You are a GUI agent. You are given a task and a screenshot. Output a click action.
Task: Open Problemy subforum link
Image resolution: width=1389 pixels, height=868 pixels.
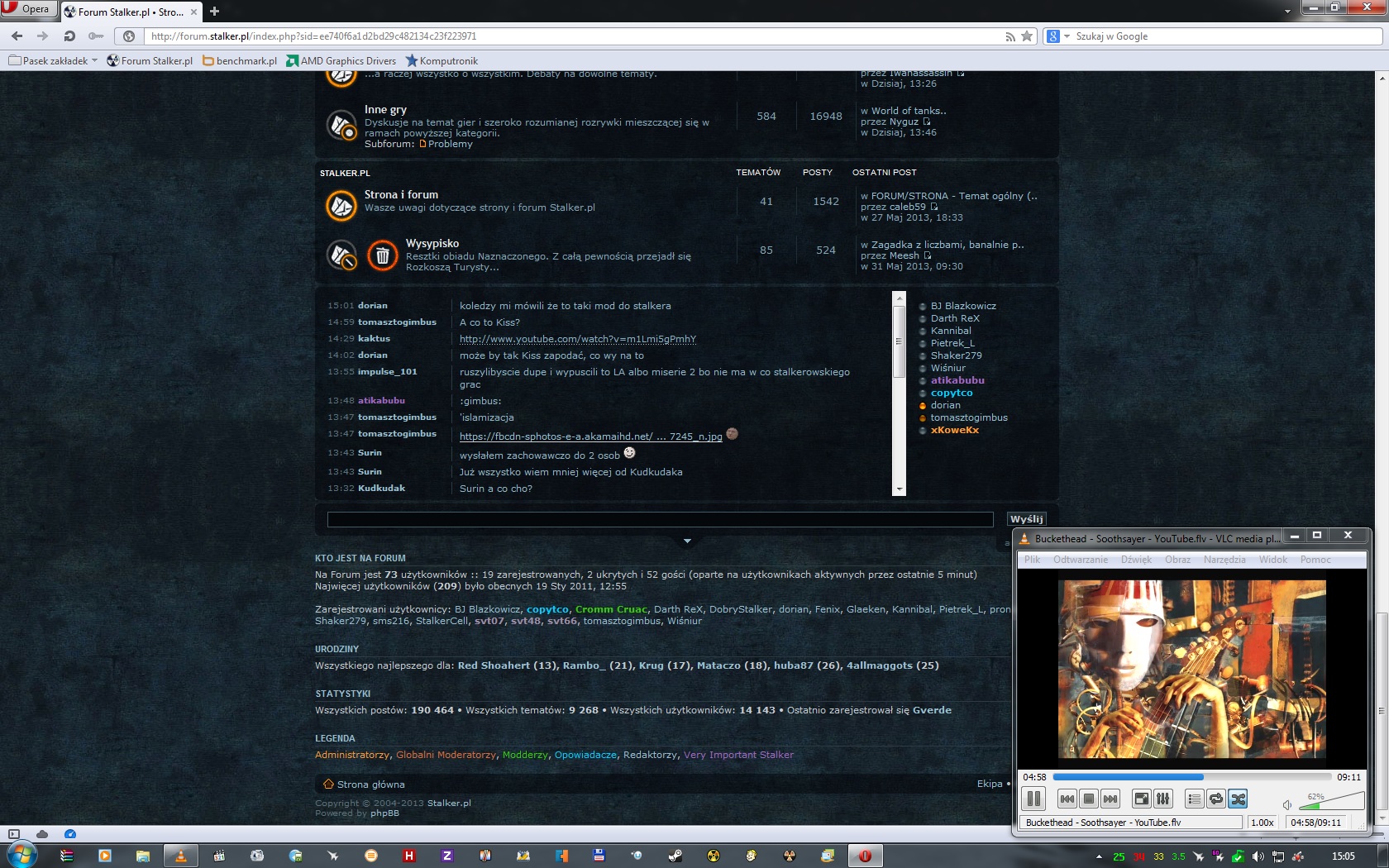click(x=450, y=144)
